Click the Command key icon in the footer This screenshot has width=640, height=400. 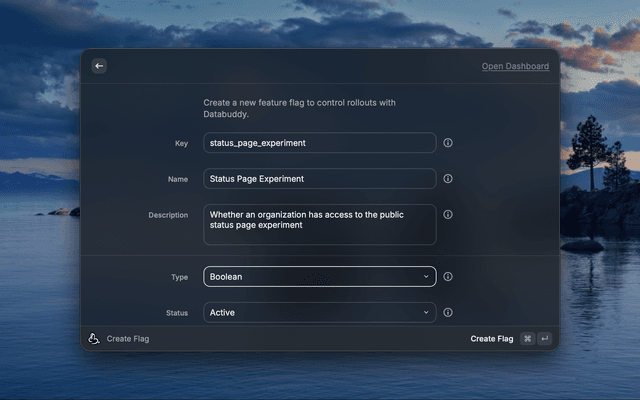click(527, 339)
